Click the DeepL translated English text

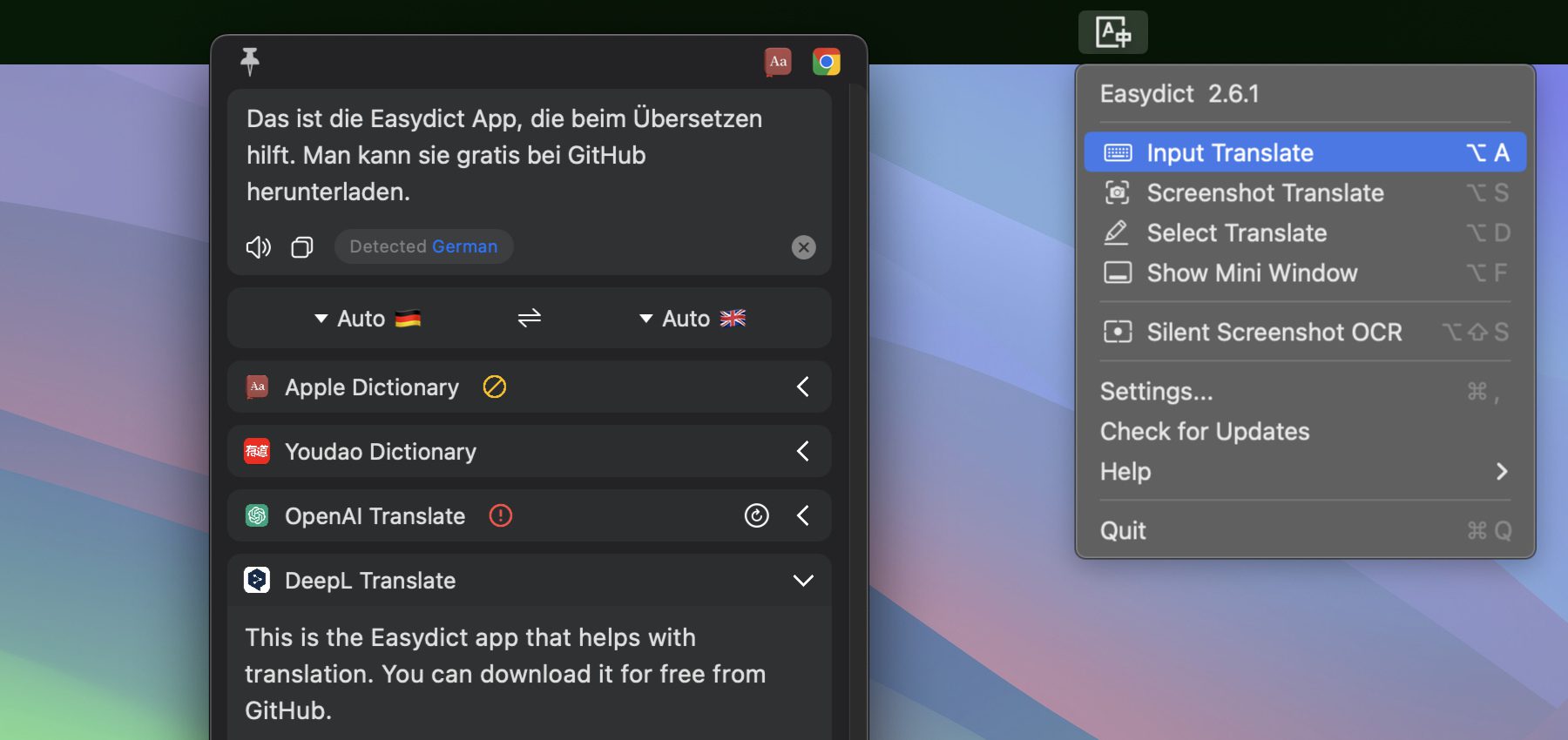coord(505,674)
